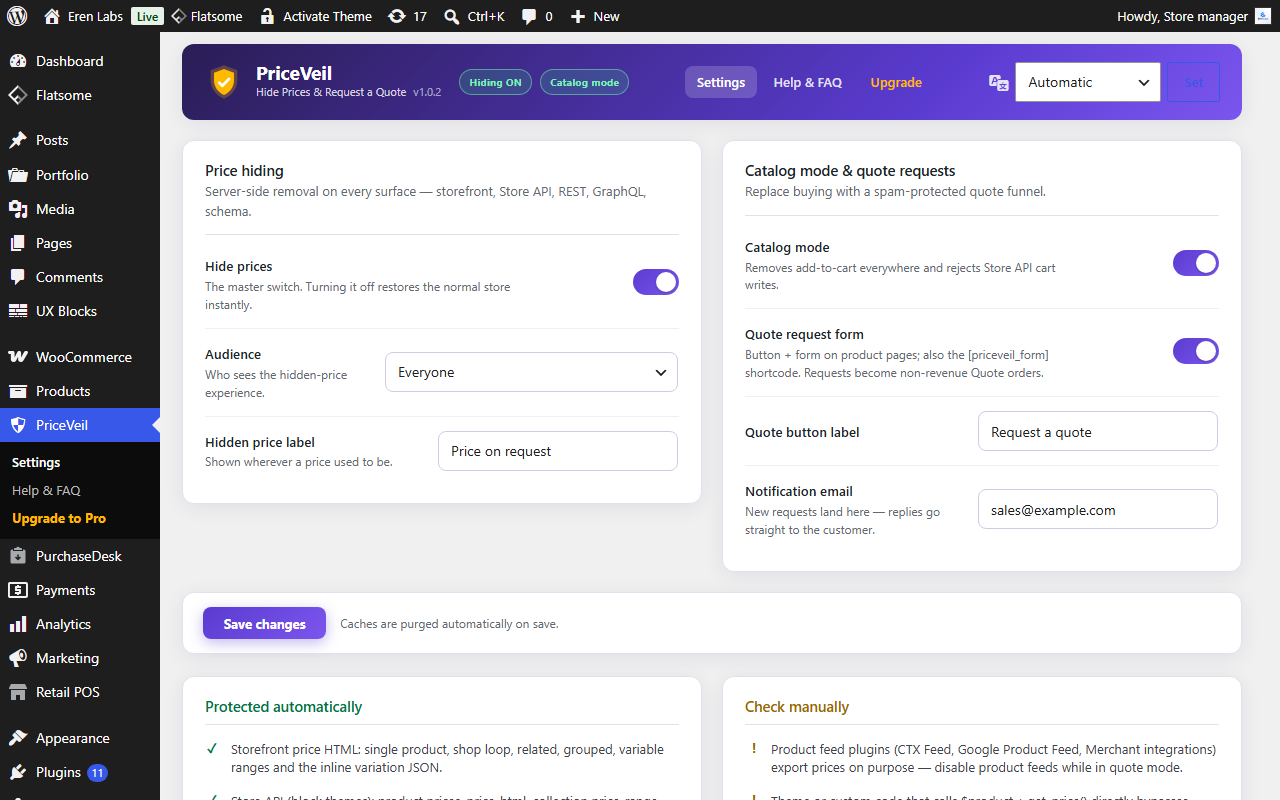The image size is (1280, 800).
Task: Click the Store manager avatar icon
Action: point(1263,16)
